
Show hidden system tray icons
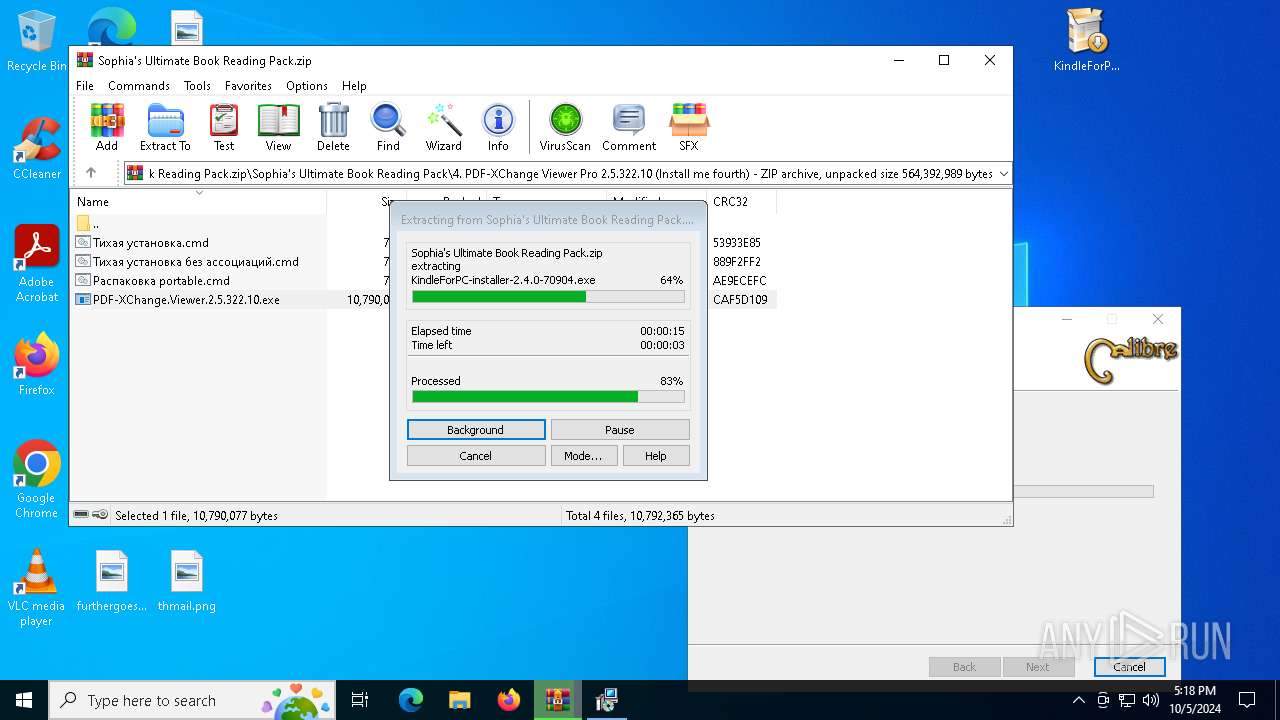tap(1079, 700)
